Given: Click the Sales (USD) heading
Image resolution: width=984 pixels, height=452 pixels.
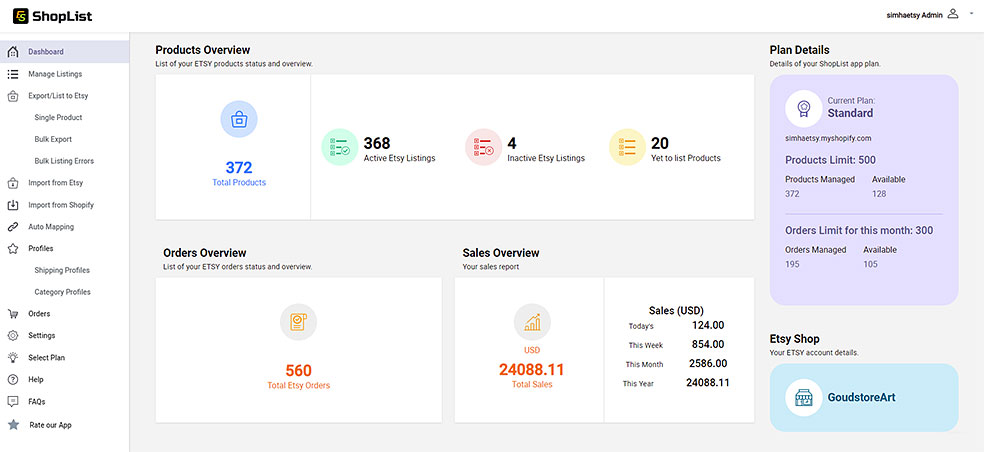Looking at the screenshot, I should (x=676, y=310).
